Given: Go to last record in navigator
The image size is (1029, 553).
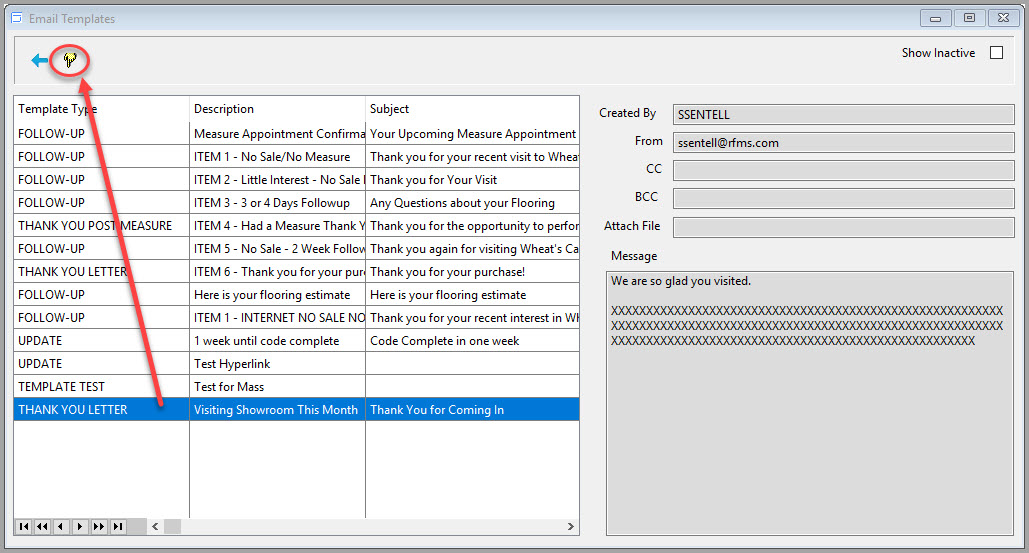Looking at the screenshot, I should tap(117, 526).
